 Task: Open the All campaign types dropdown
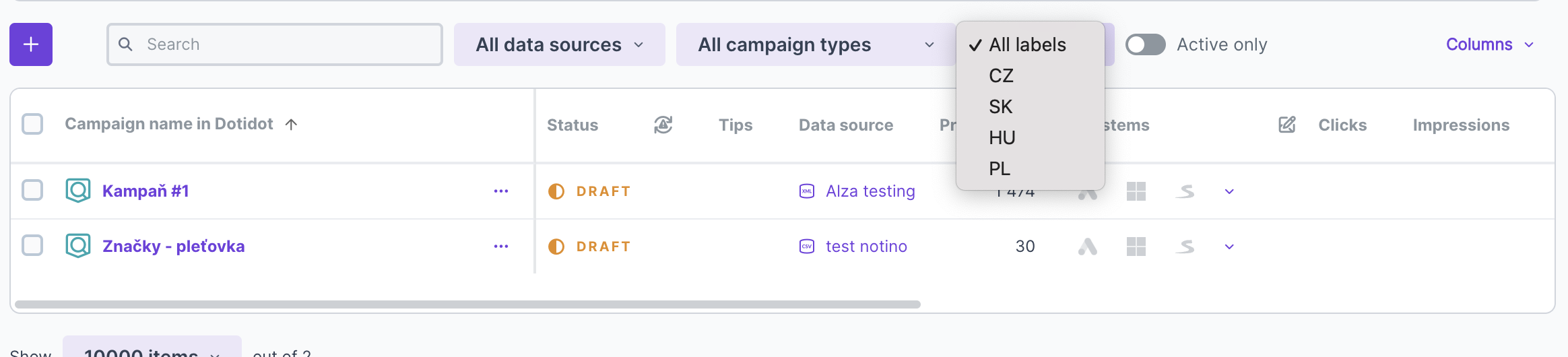coord(815,44)
